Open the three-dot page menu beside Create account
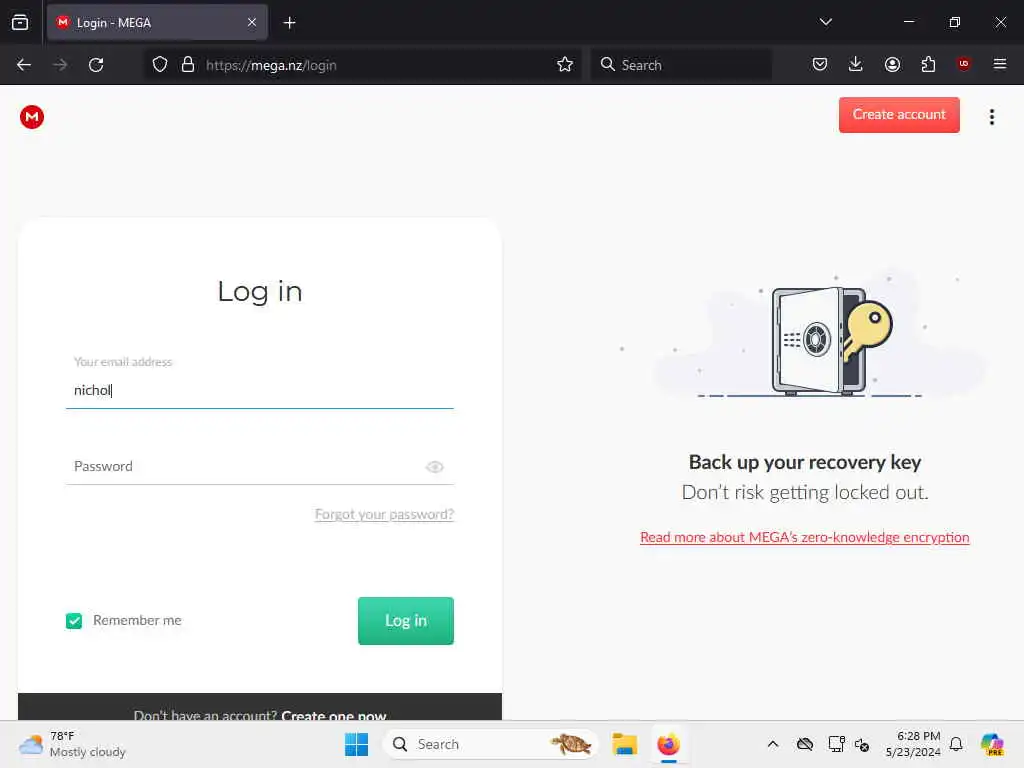The height and width of the screenshot is (768, 1024). [x=991, y=117]
